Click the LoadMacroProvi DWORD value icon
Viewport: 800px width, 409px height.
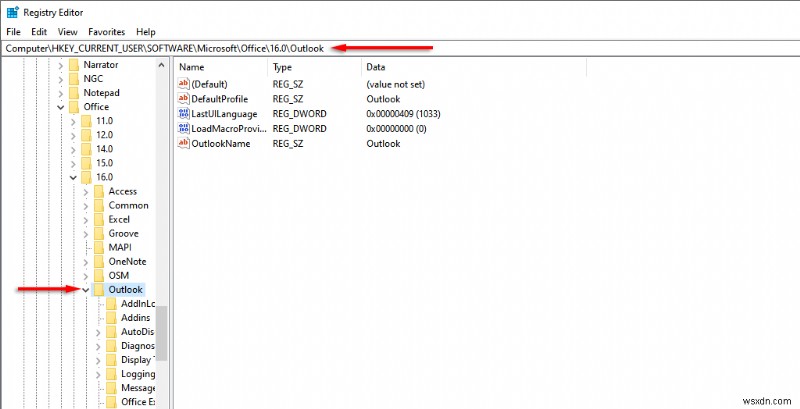pyautogui.click(x=183, y=129)
